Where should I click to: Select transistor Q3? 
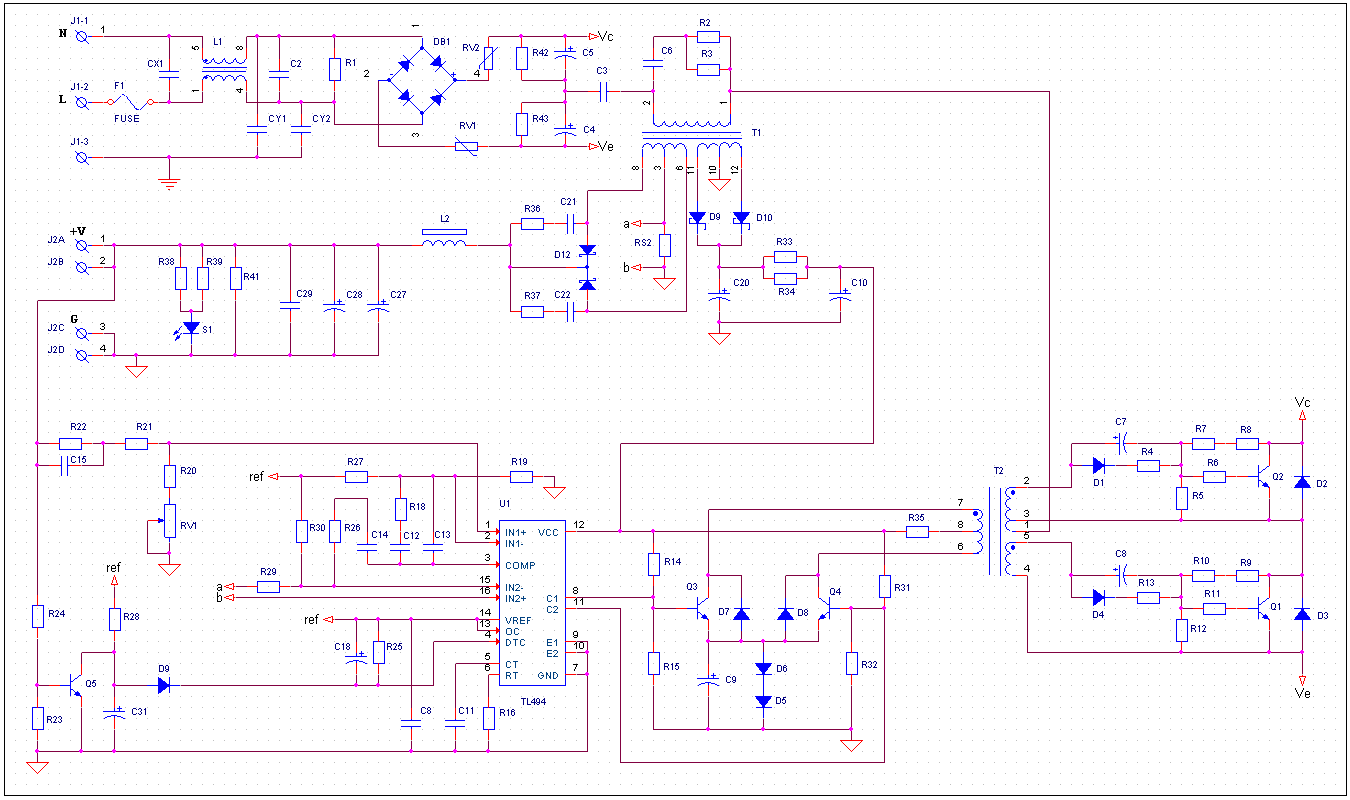(703, 611)
